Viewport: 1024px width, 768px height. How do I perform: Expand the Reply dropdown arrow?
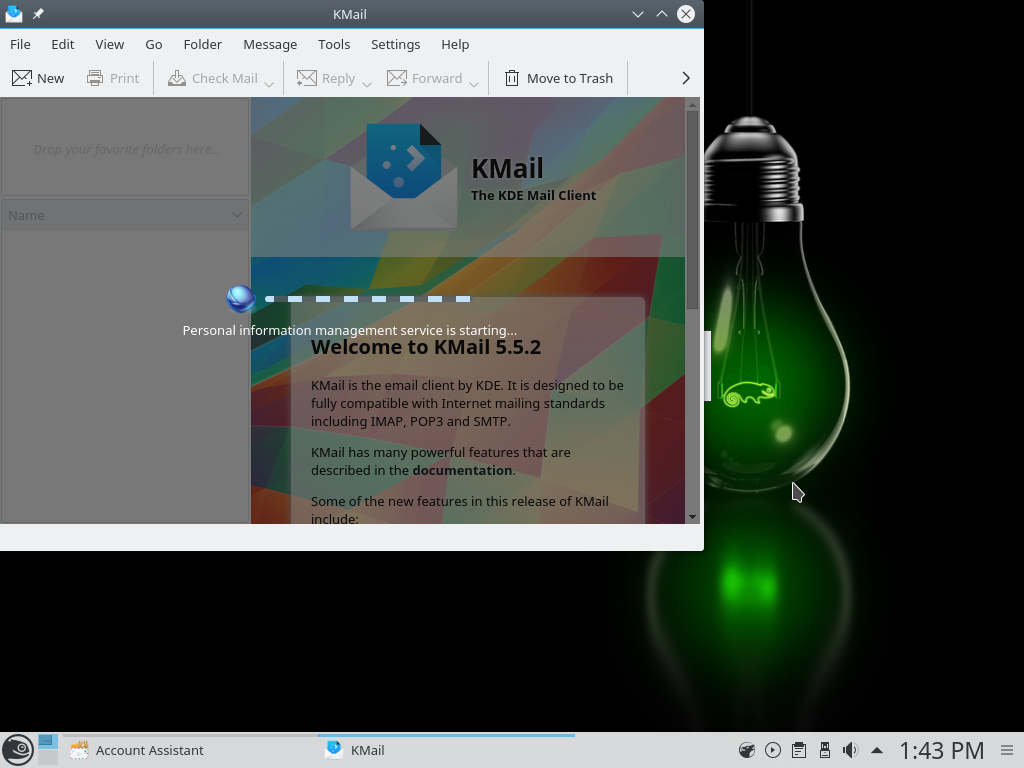pyautogui.click(x=367, y=84)
